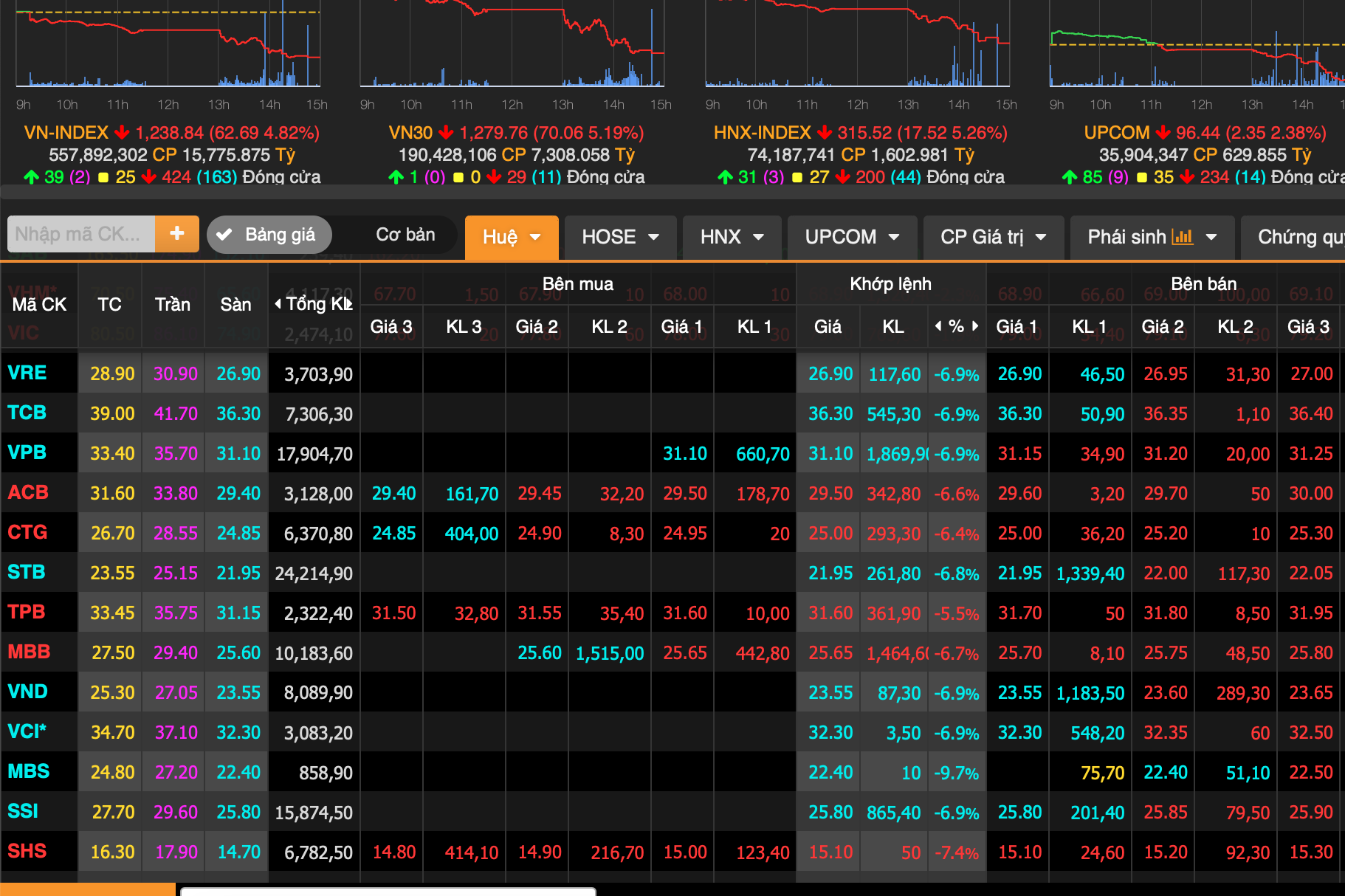Switch the view toggle to Cơ bản

click(405, 235)
